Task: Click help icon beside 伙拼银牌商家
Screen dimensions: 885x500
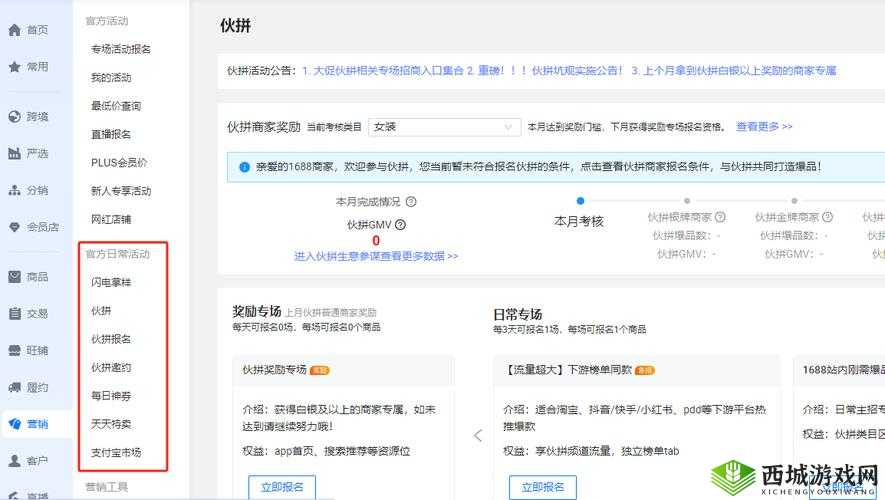Action: pyautogui.click(x=720, y=217)
